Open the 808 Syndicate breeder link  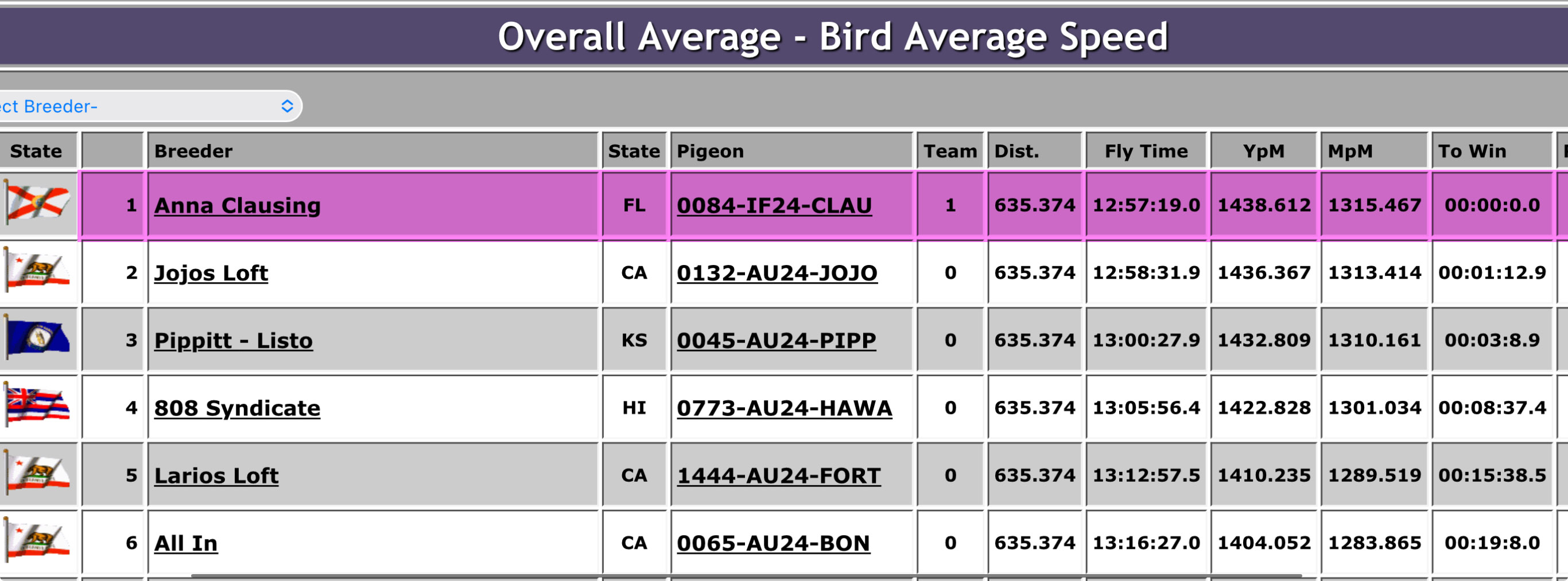point(237,408)
